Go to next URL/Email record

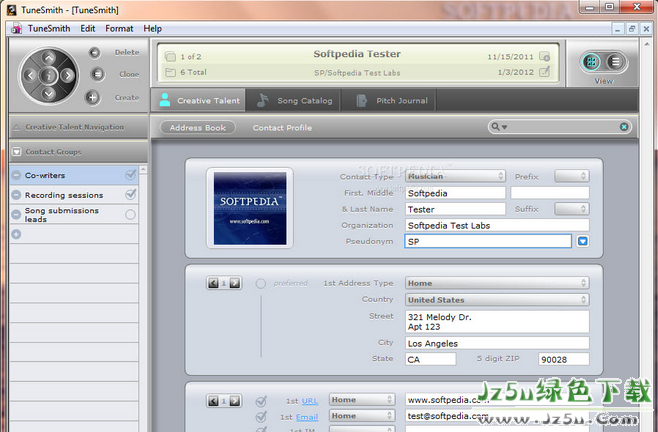coord(235,401)
